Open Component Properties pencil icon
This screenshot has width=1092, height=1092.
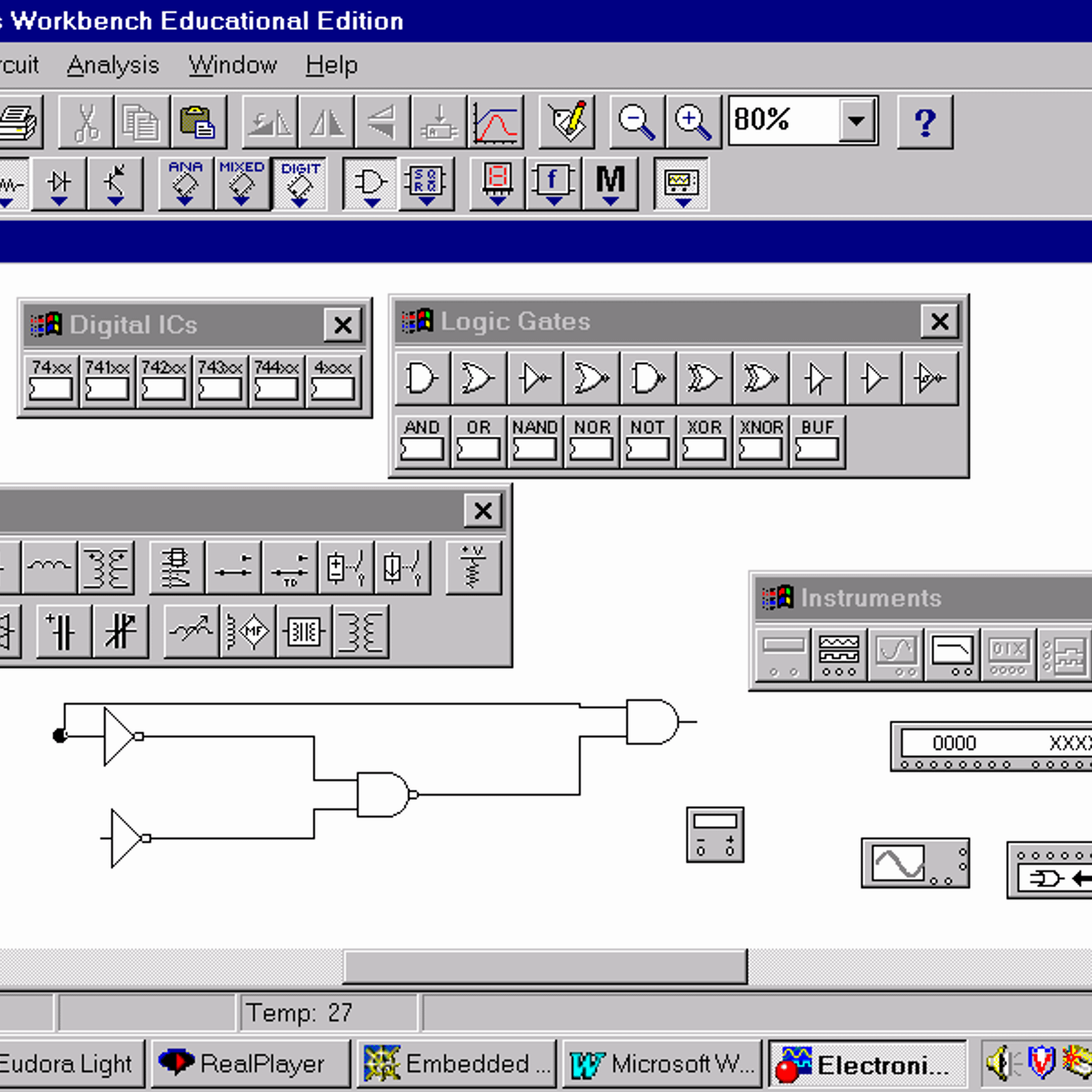pos(567,122)
